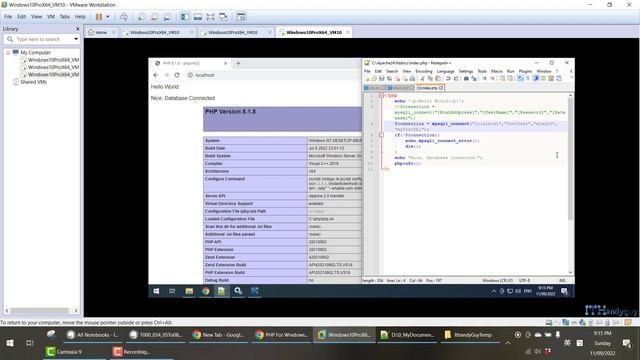Open Notepad++ Run menu

coord(511,71)
